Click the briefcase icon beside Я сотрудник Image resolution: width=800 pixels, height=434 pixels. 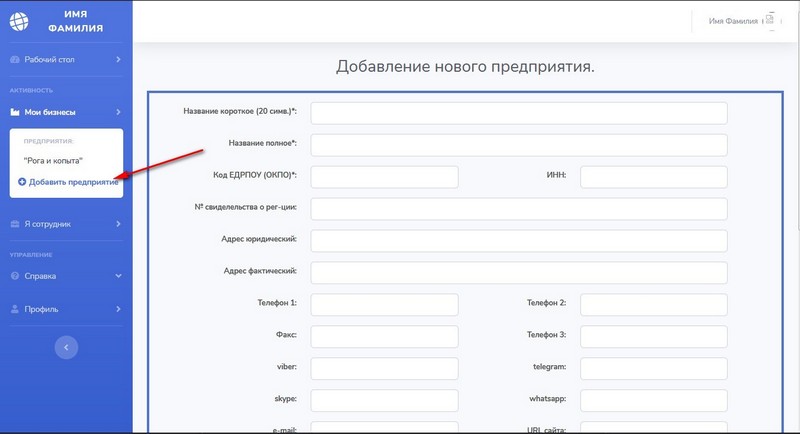[15, 224]
